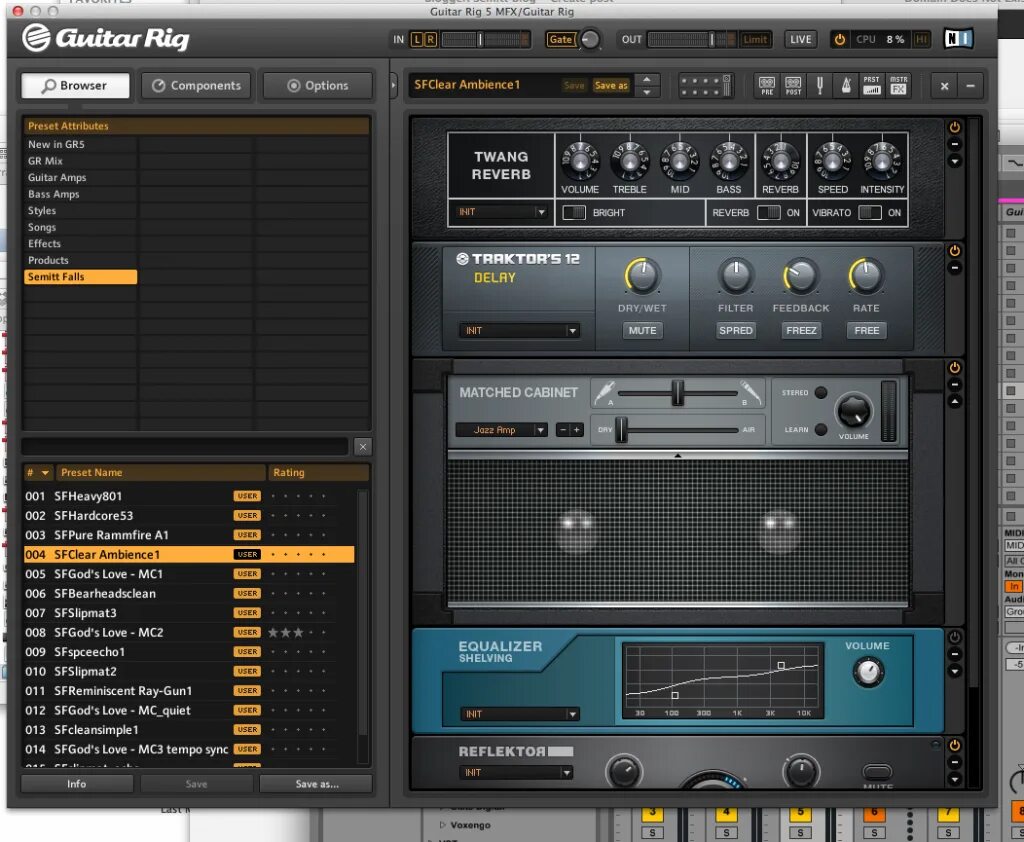Minimize the Traktor's 12 Delay module

[x=955, y=268]
